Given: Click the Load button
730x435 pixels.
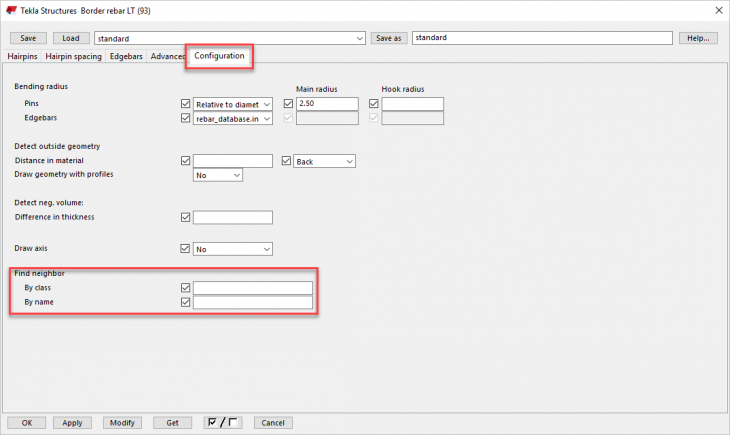Looking at the screenshot, I should click(x=71, y=38).
